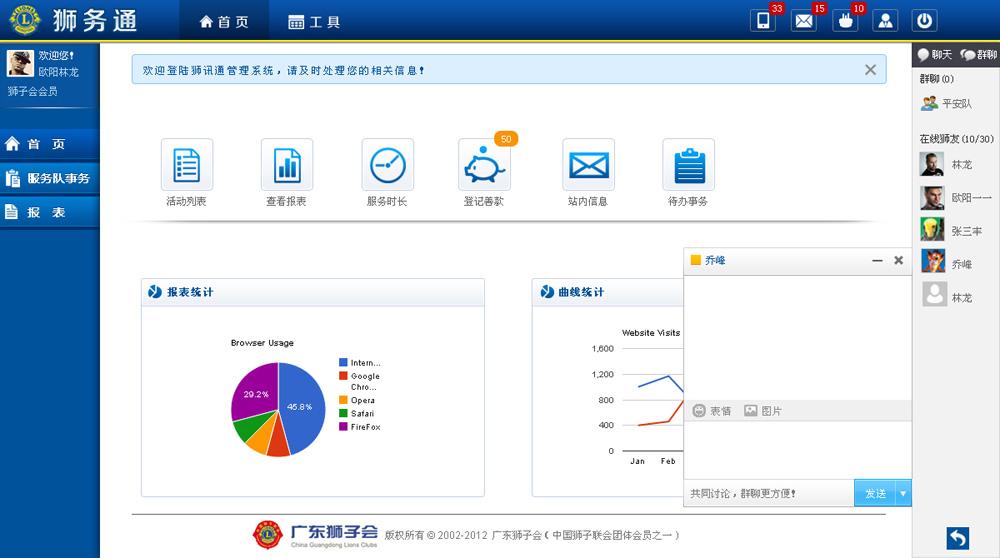1000x558 pixels.
Task: Open the header mail icon with badge 15
Action: pos(804,21)
